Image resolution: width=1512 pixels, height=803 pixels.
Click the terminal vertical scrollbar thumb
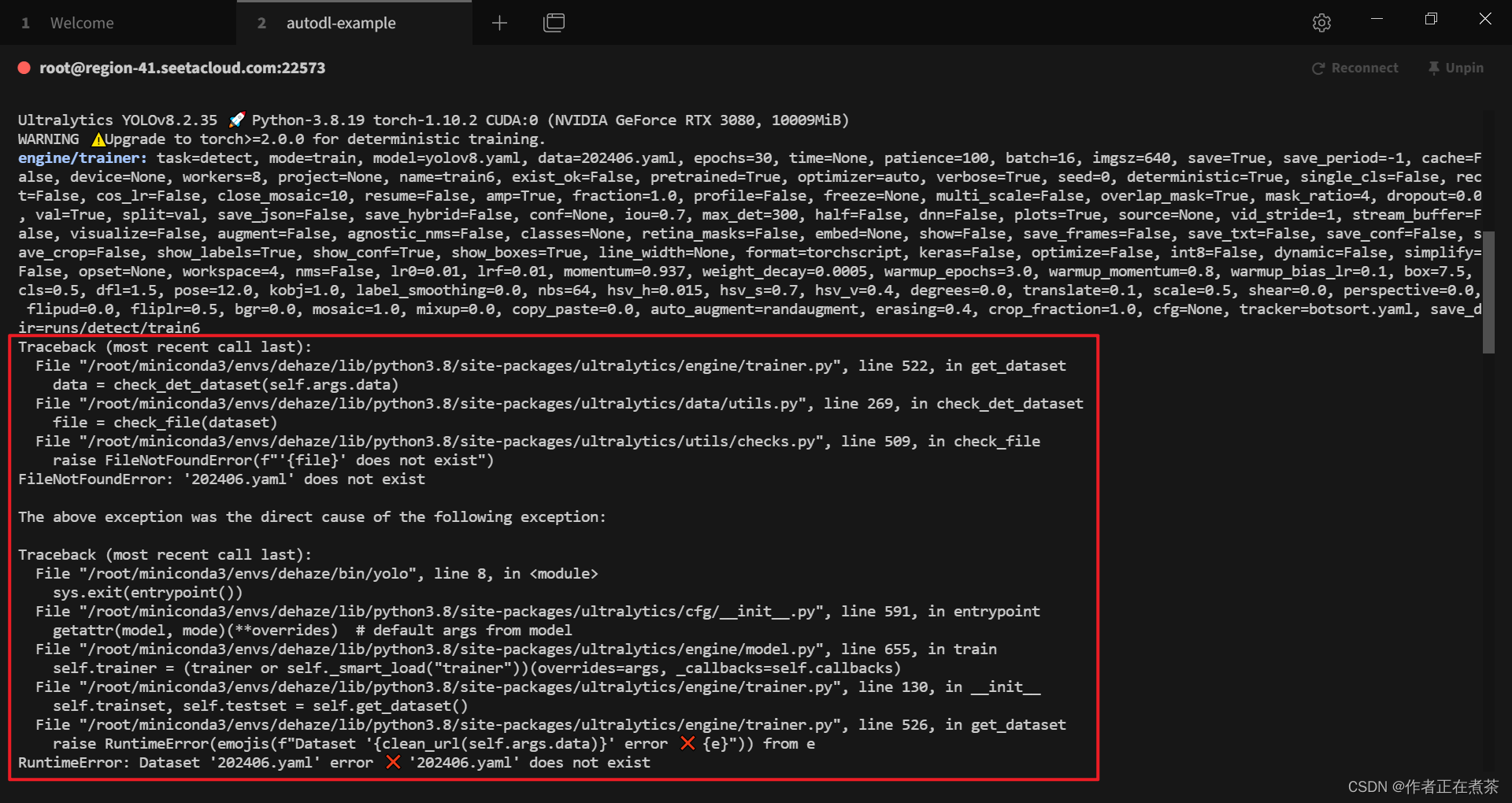pyautogui.click(x=1488, y=291)
